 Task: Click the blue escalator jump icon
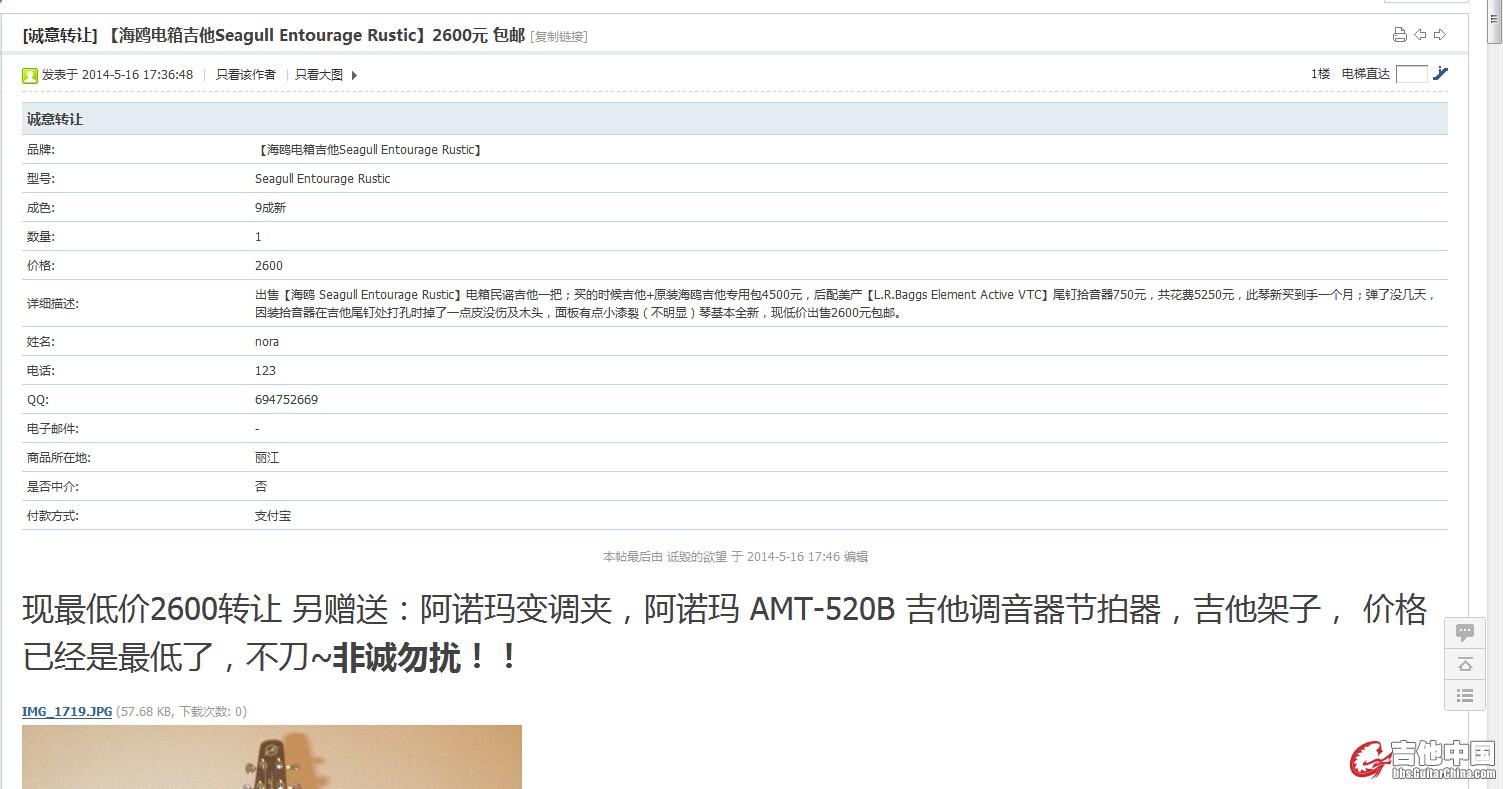click(1440, 73)
